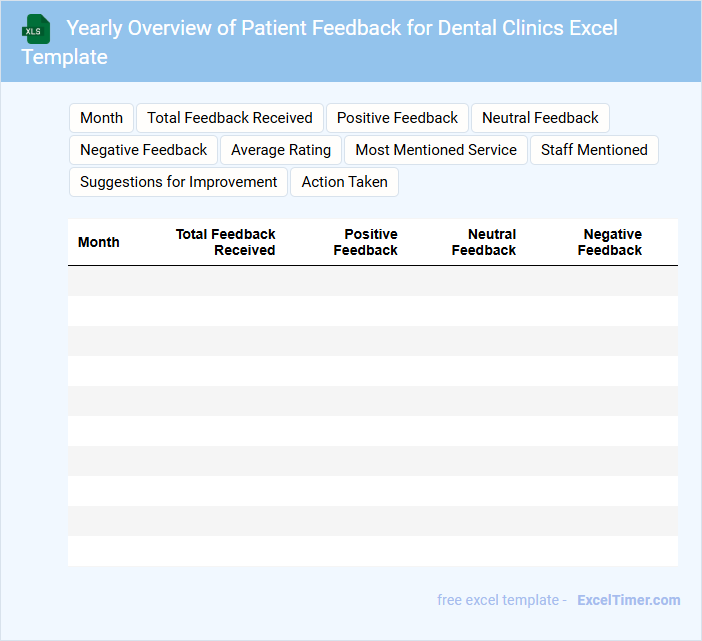Image resolution: width=702 pixels, height=641 pixels.
Task: Click the first empty table row
Action: point(372,281)
